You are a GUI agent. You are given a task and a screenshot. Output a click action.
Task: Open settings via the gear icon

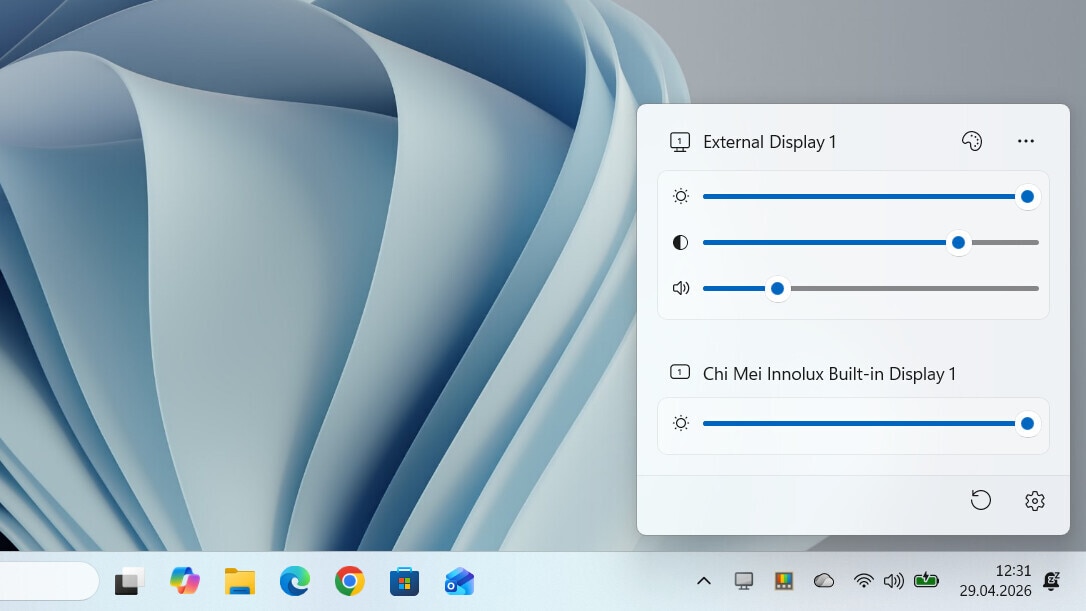click(x=1035, y=500)
